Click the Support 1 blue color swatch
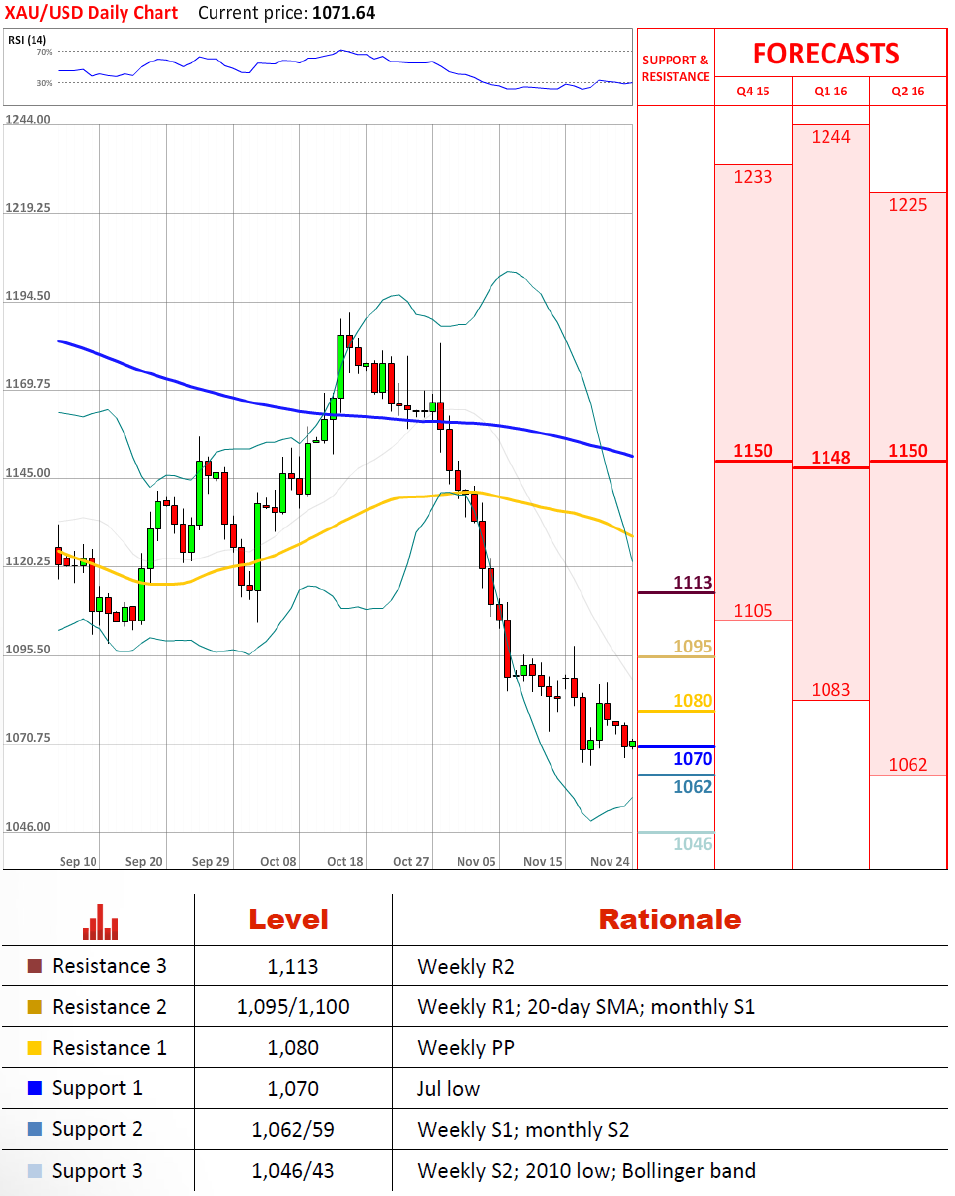The image size is (955, 1196). (x=35, y=1089)
